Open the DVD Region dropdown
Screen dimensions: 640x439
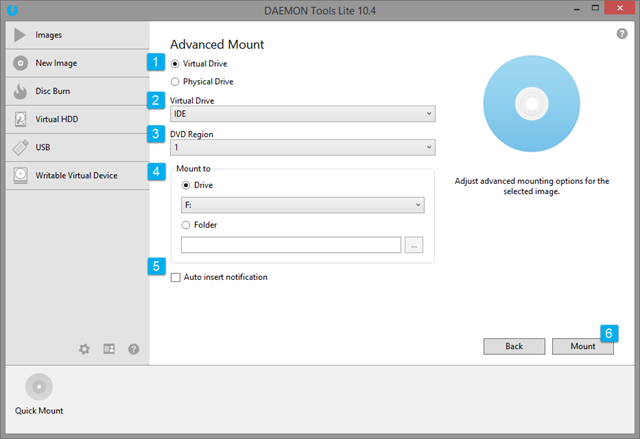click(303, 147)
